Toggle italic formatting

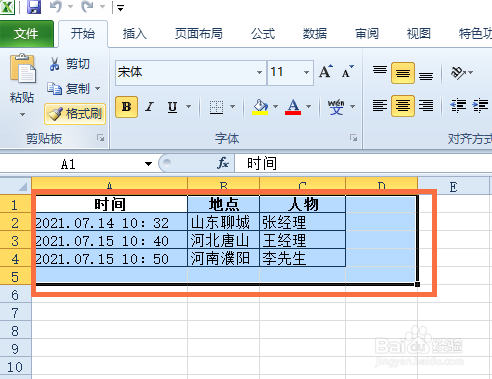pos(150,107)
